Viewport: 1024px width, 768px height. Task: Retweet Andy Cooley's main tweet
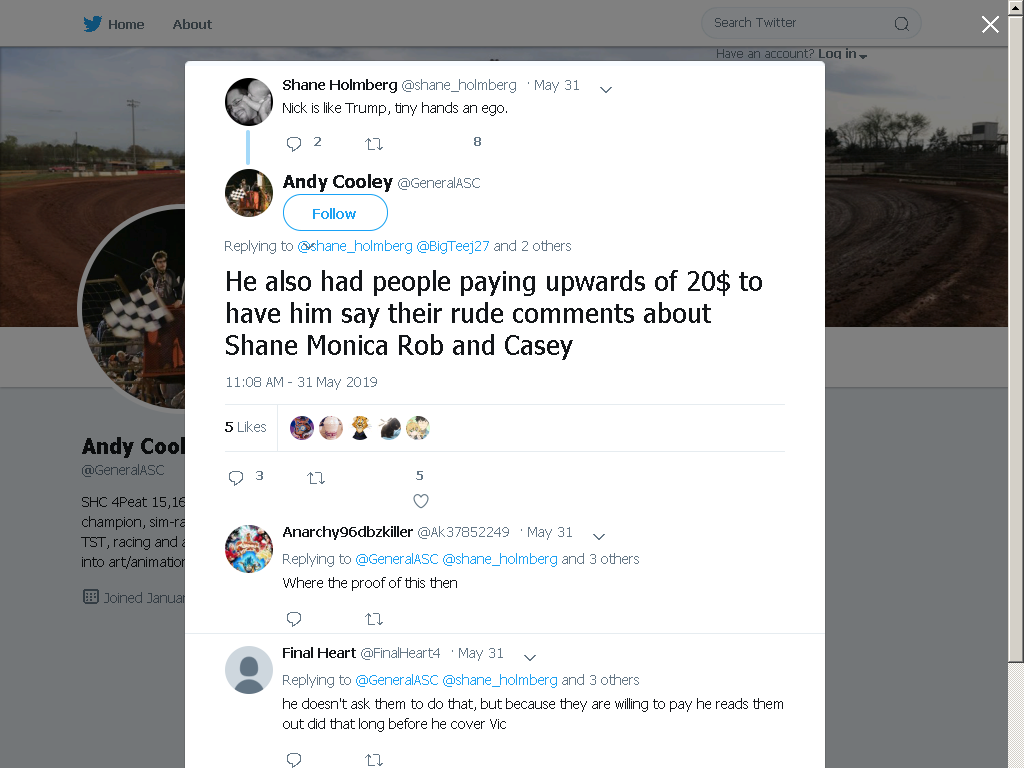316,478
